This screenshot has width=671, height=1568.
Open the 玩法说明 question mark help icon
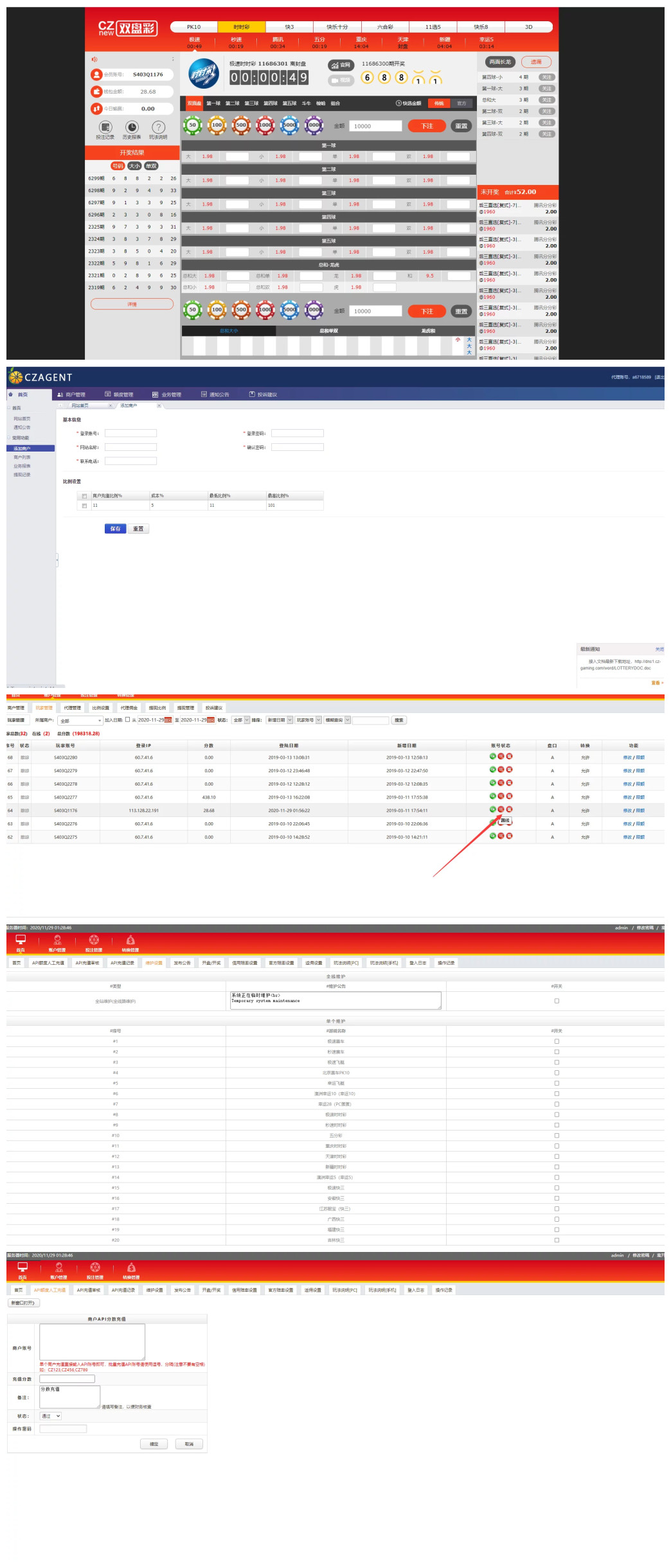158,127
